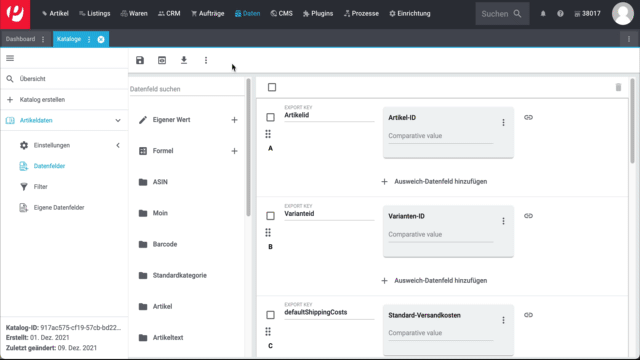Click Katalog erstellen

point(42,100)
